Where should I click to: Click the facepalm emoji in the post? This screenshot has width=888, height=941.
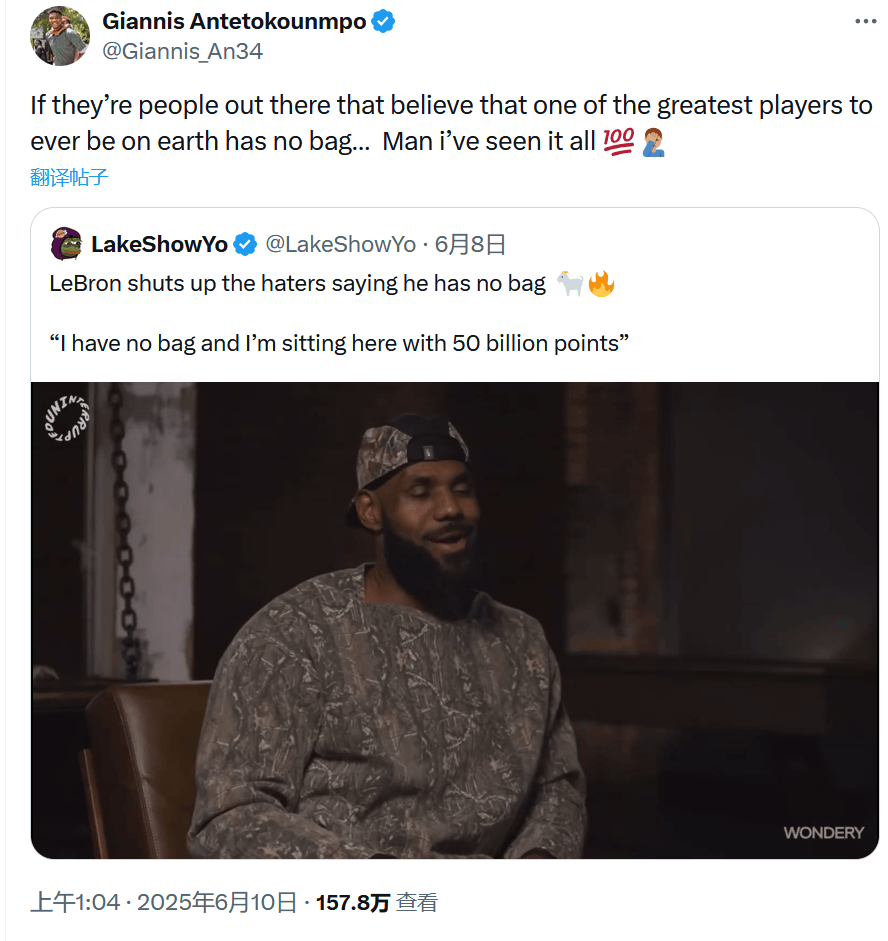653,142
